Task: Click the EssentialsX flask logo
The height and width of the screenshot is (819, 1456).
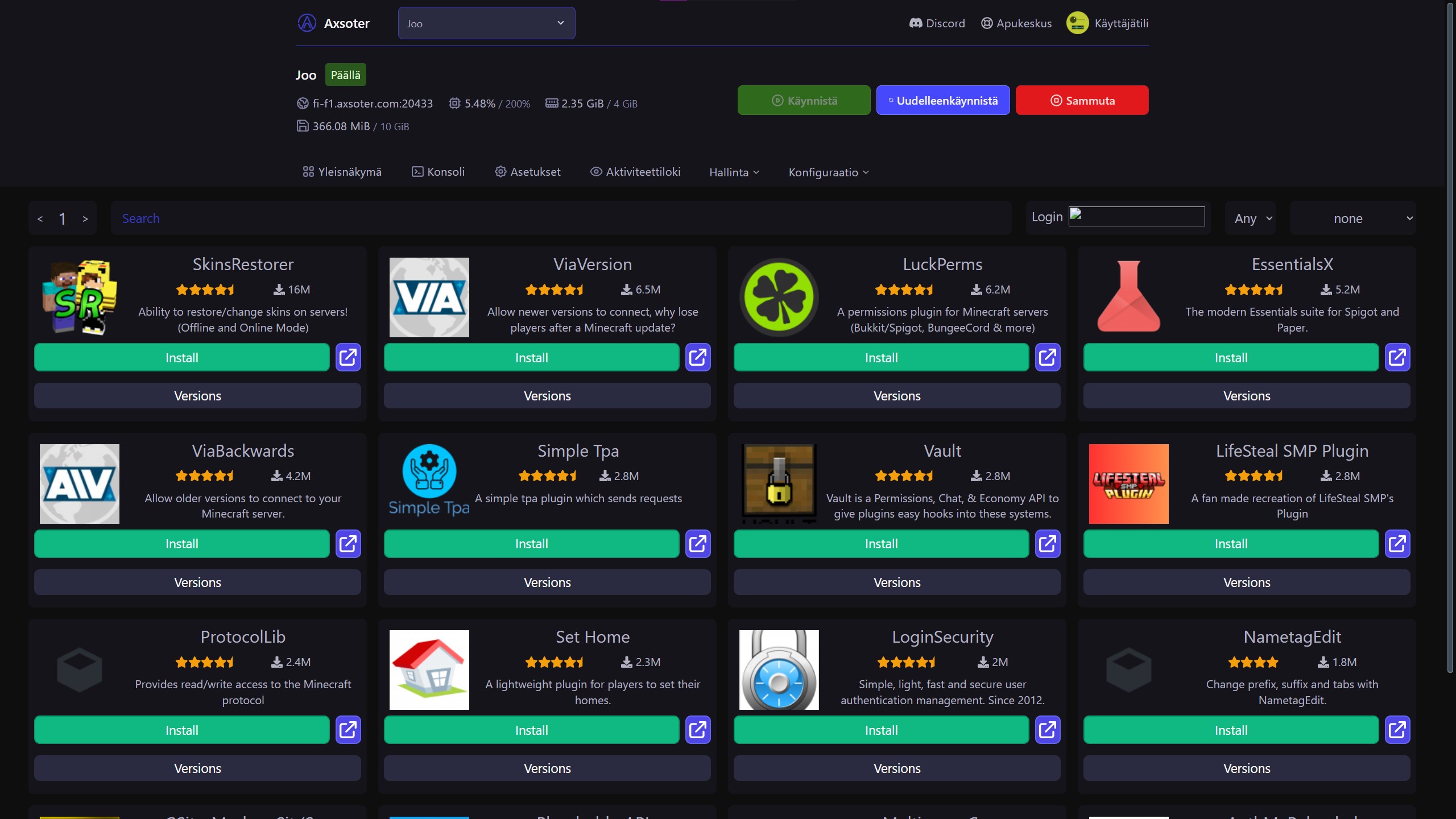Action: click(x=1129, y=296)
